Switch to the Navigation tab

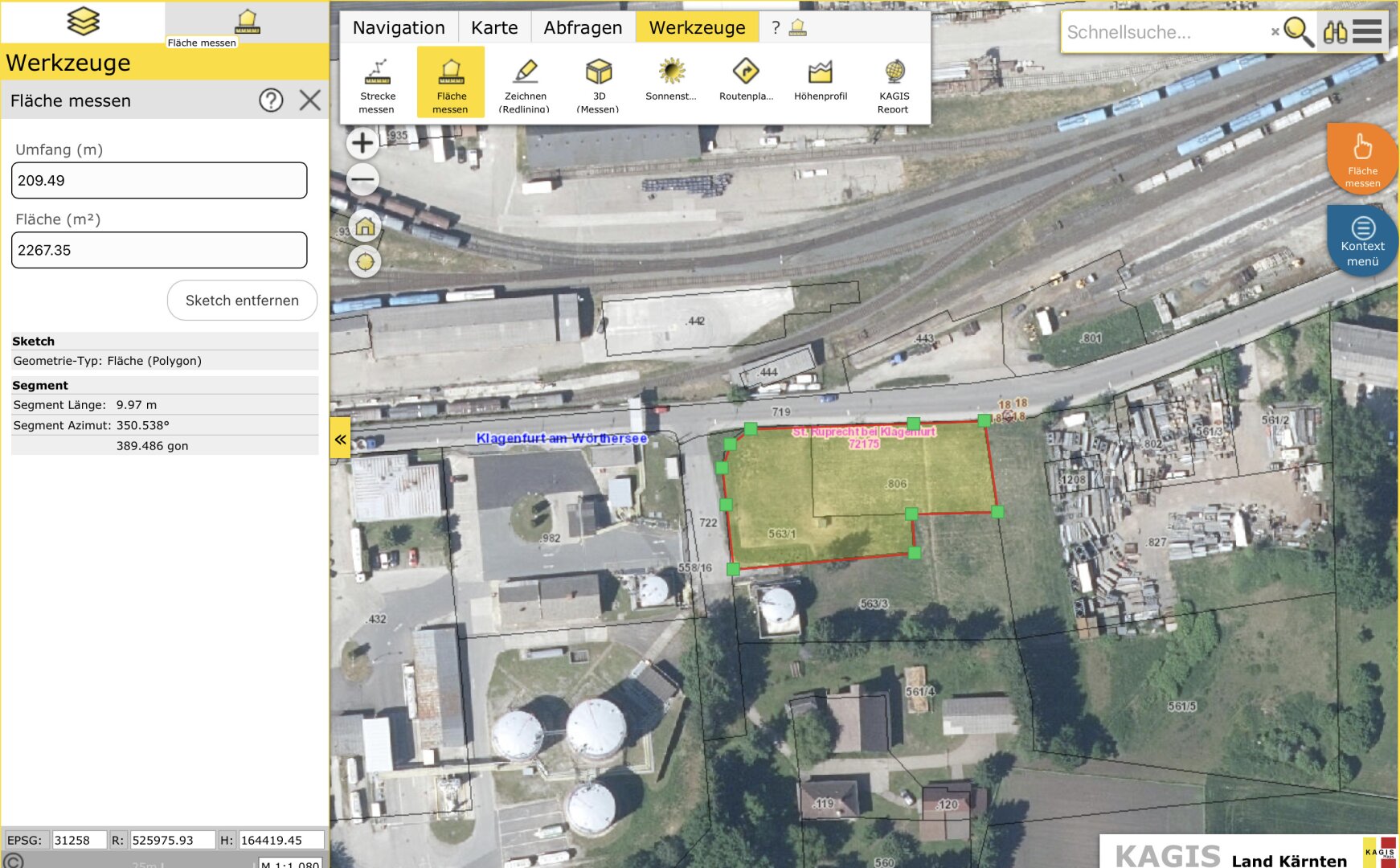tap(399, 27)
